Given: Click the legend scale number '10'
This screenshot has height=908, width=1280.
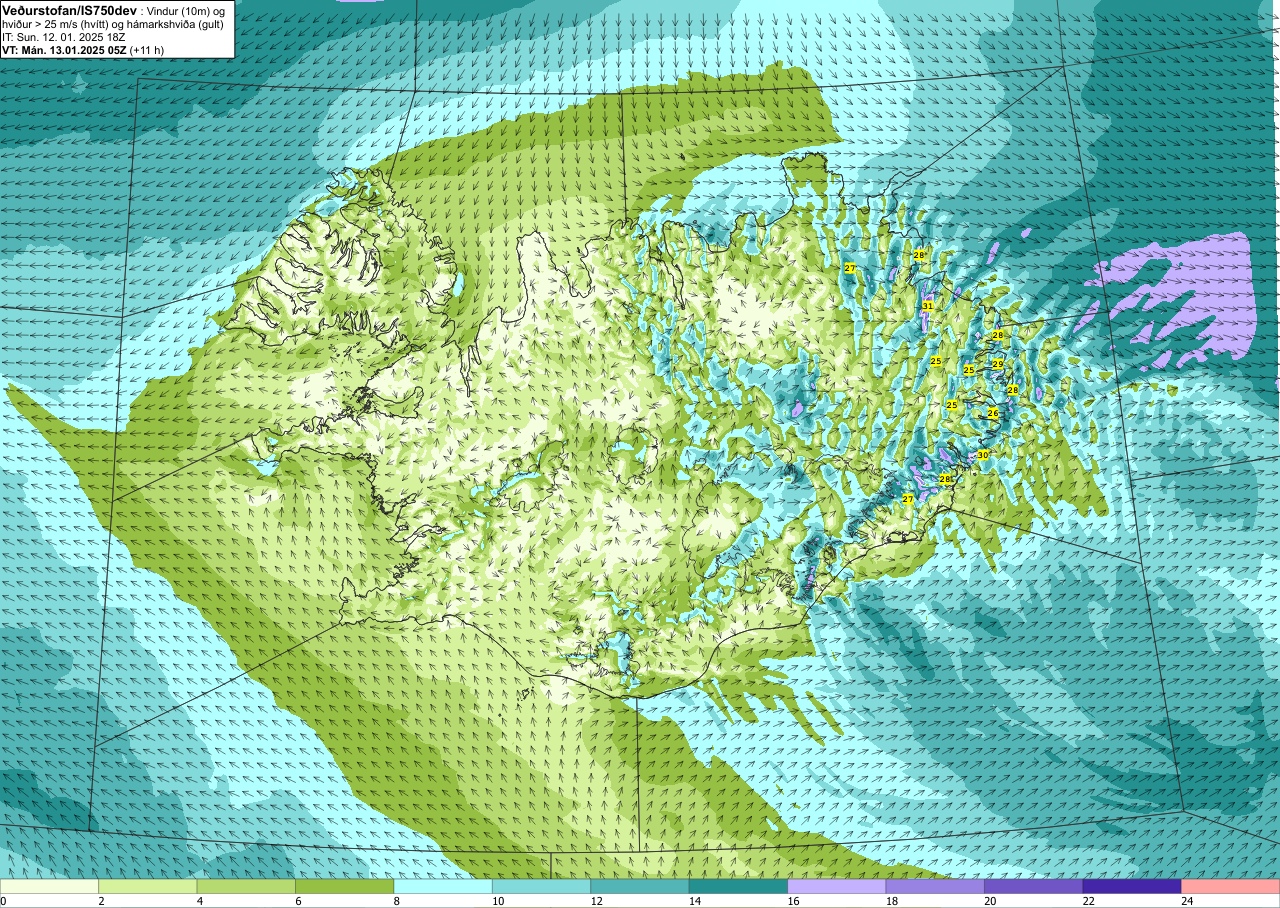Looking at the screenshot, I should click(x=498, y=901).
